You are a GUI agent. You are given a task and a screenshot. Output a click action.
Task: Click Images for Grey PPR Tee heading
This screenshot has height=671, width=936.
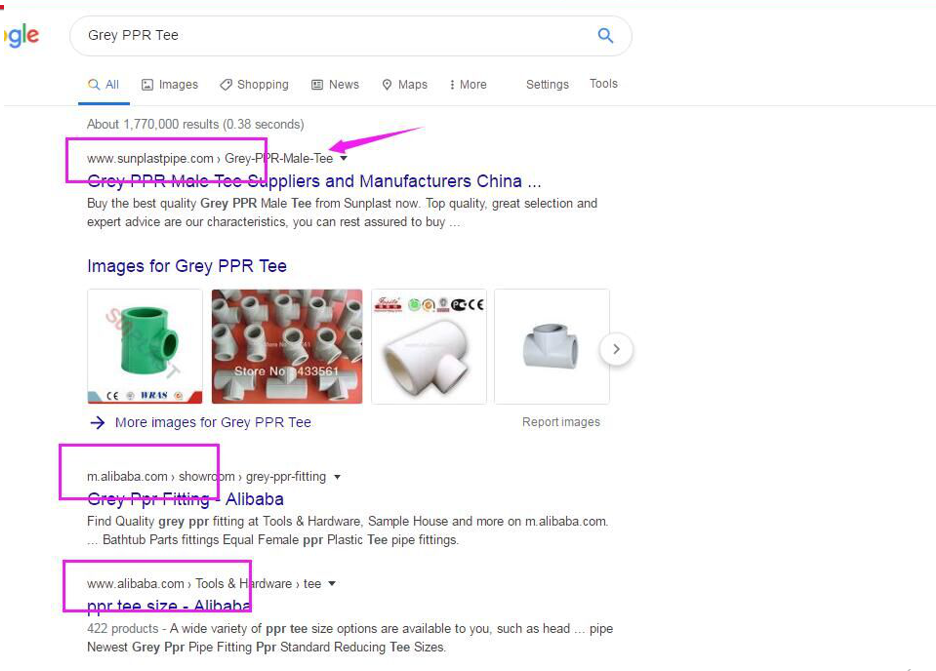(187, 266)
